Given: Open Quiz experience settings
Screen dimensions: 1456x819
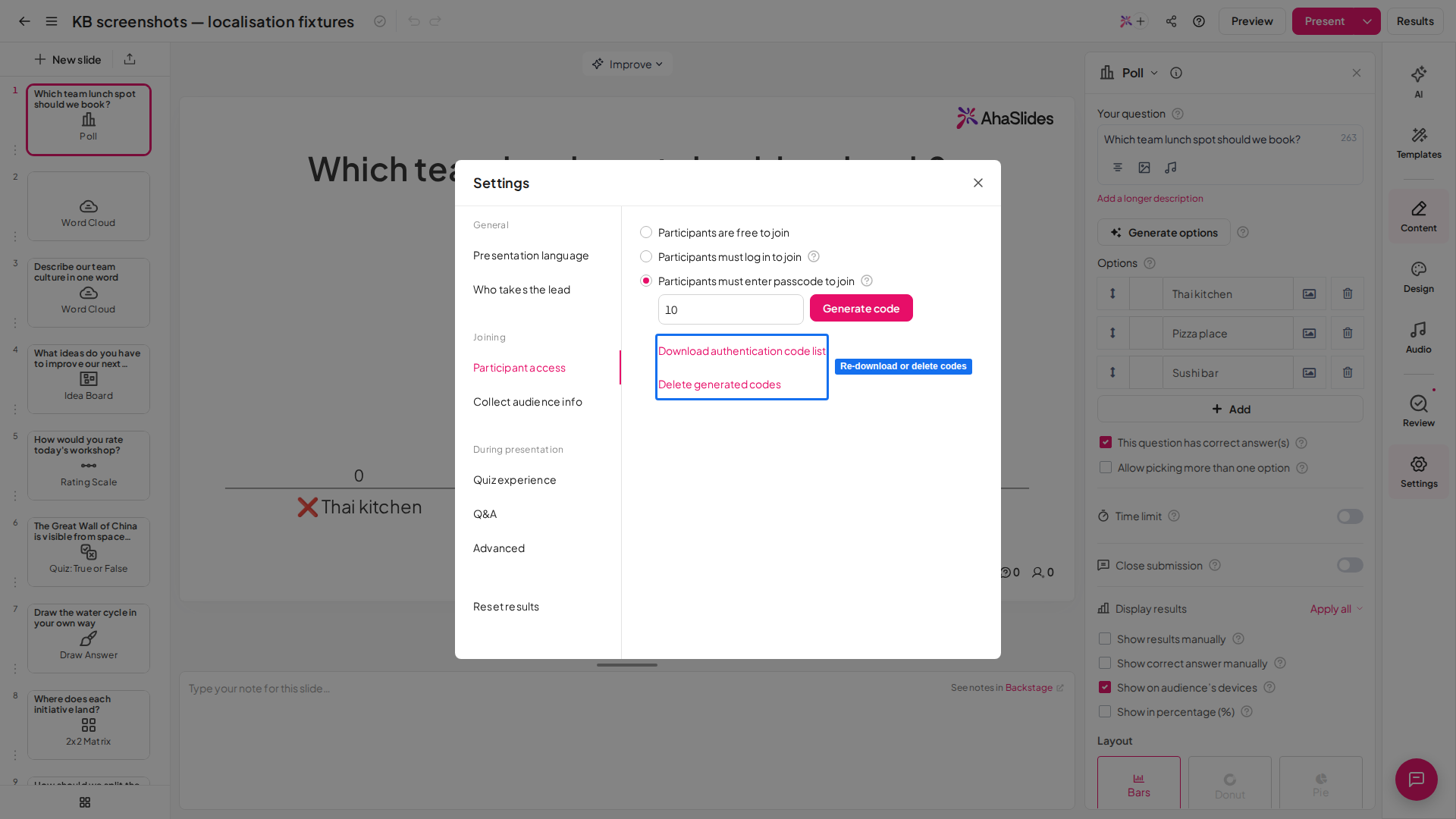Looking at the screenshot, I should pos(515,480).
